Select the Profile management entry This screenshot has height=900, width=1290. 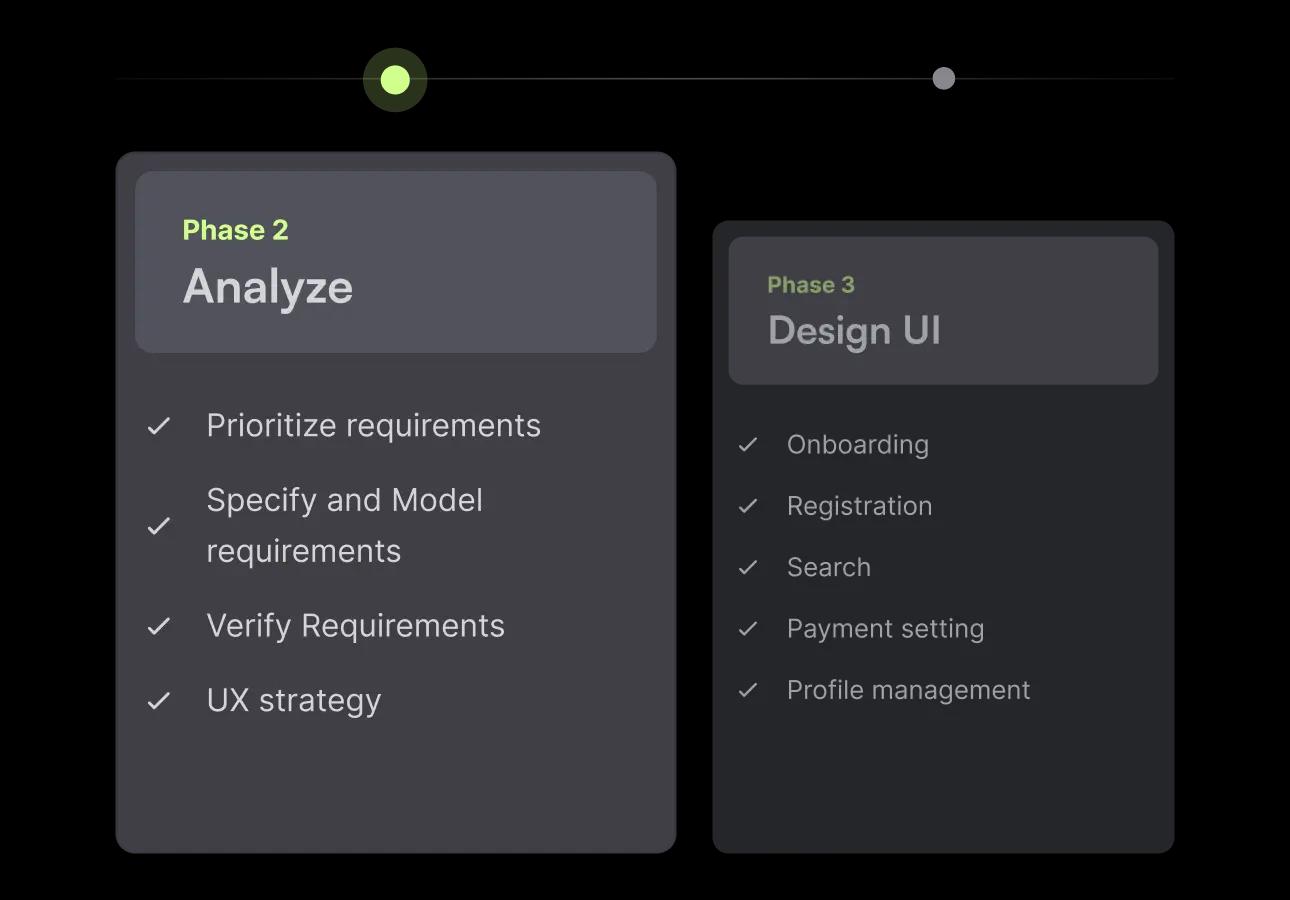click(908, 690)
